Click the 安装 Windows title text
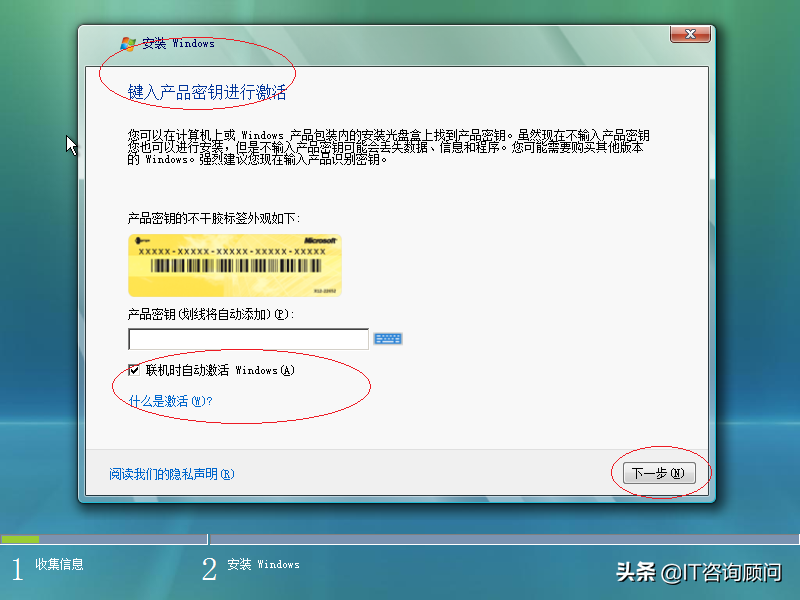Image resolution: width=800 pixels, height=600 pixels. pyautogui.click(x=178, y=43)
